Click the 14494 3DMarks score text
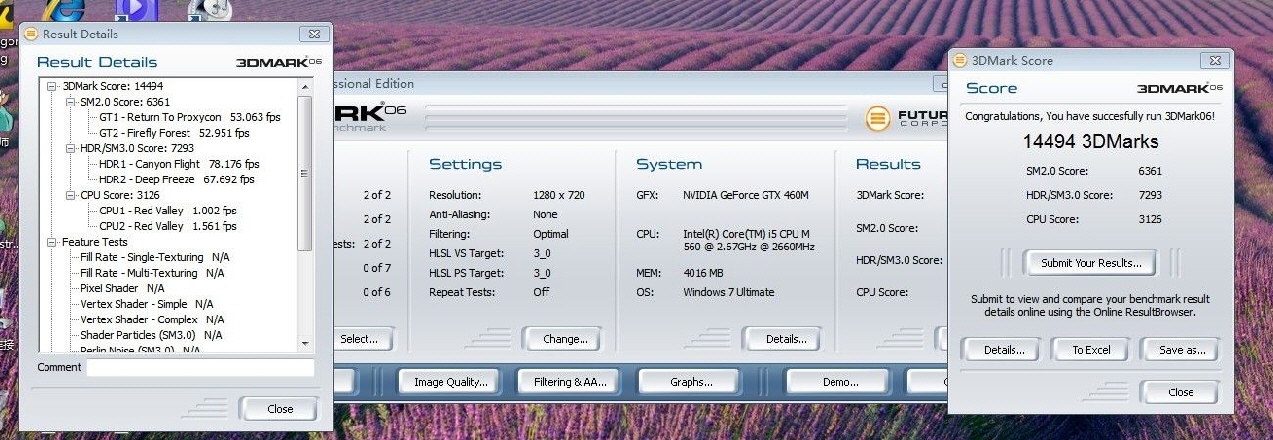1273x440 pixels. click(x=1090, y=142)
